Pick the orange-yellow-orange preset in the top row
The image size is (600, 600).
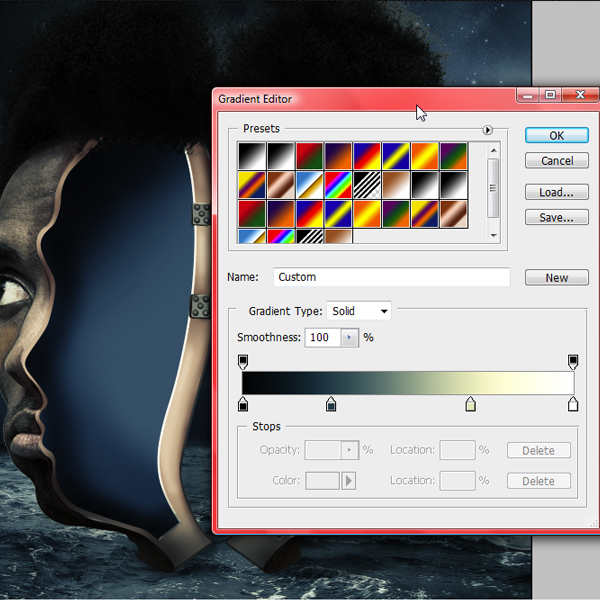click(424, 156)
